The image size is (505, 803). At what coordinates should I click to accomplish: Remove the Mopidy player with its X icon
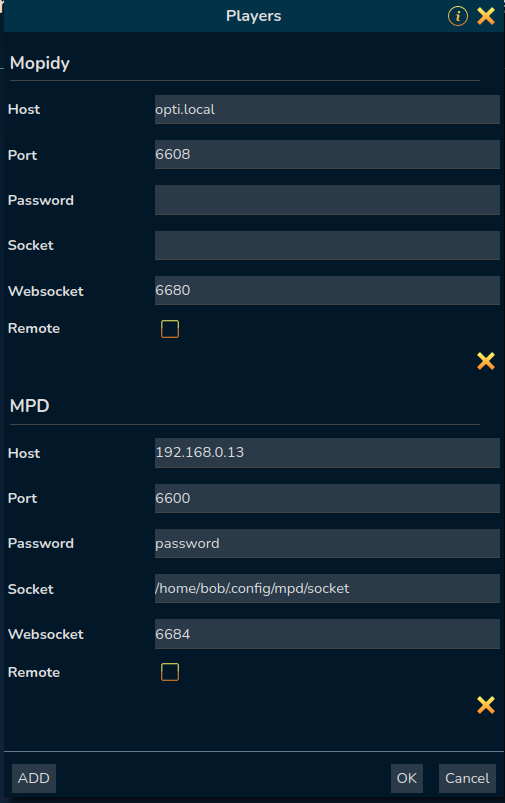486,361
